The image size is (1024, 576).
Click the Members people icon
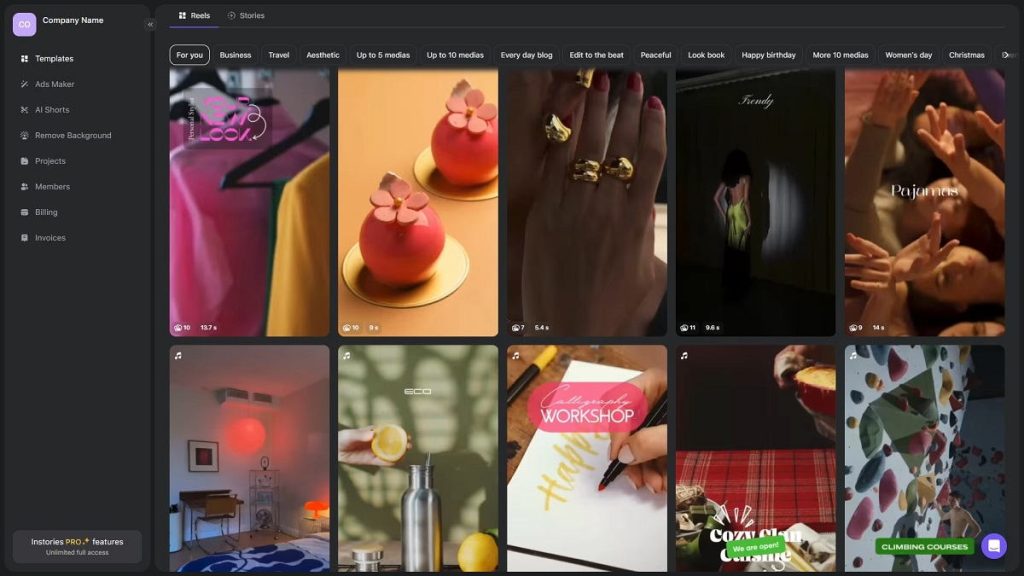[24, 187]
